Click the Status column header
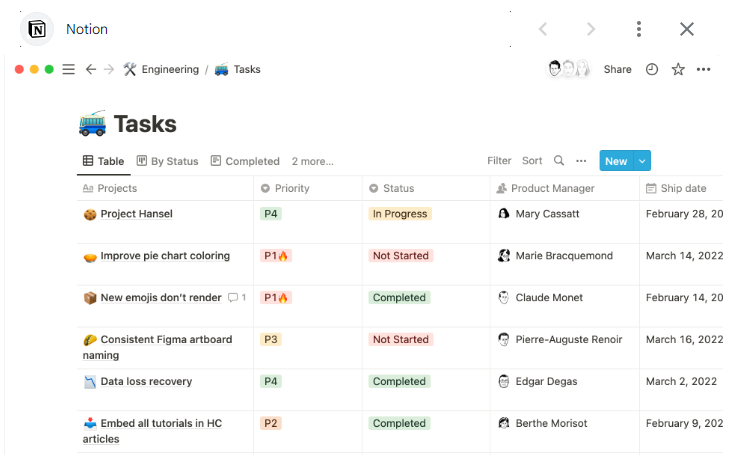The image size is (739, 455). point(427,188)
